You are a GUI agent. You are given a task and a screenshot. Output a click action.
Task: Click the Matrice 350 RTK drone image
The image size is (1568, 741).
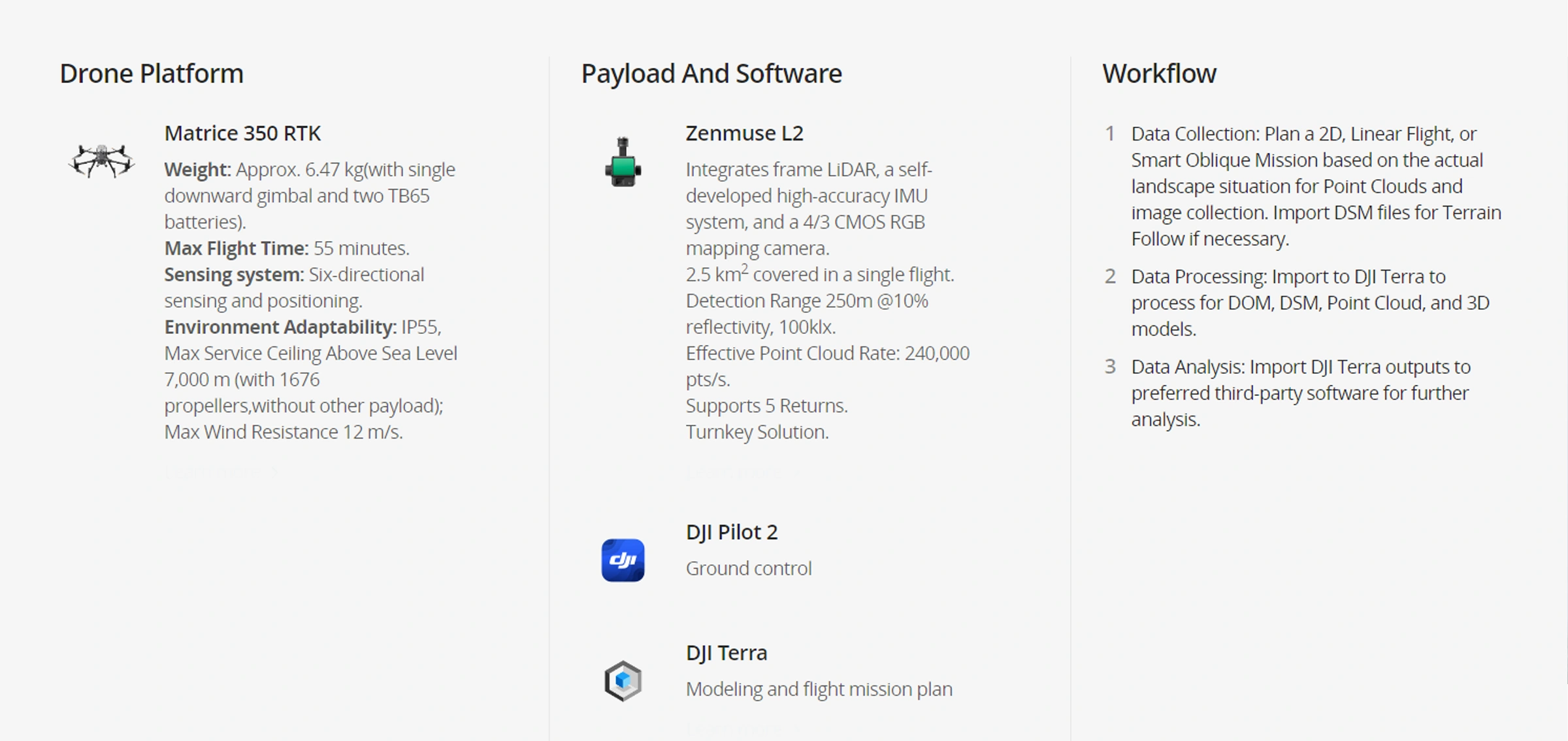[x=101, y=161]
